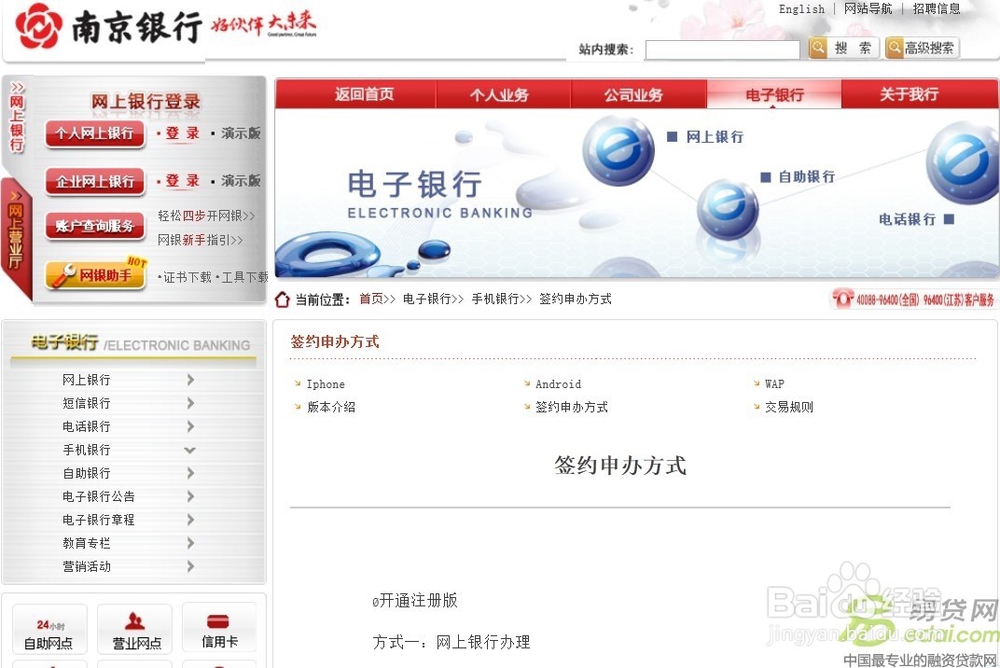This screenshot has width=1000, height=668.
Task: Click 工具下载 link
Action: (x=244, y=277)
